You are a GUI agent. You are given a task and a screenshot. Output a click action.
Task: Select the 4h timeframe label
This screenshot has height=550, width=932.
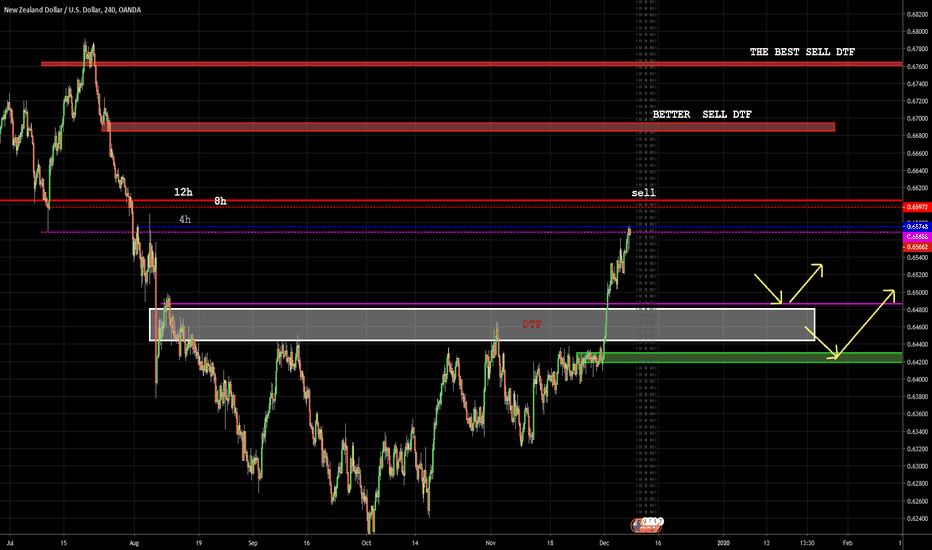186,219
